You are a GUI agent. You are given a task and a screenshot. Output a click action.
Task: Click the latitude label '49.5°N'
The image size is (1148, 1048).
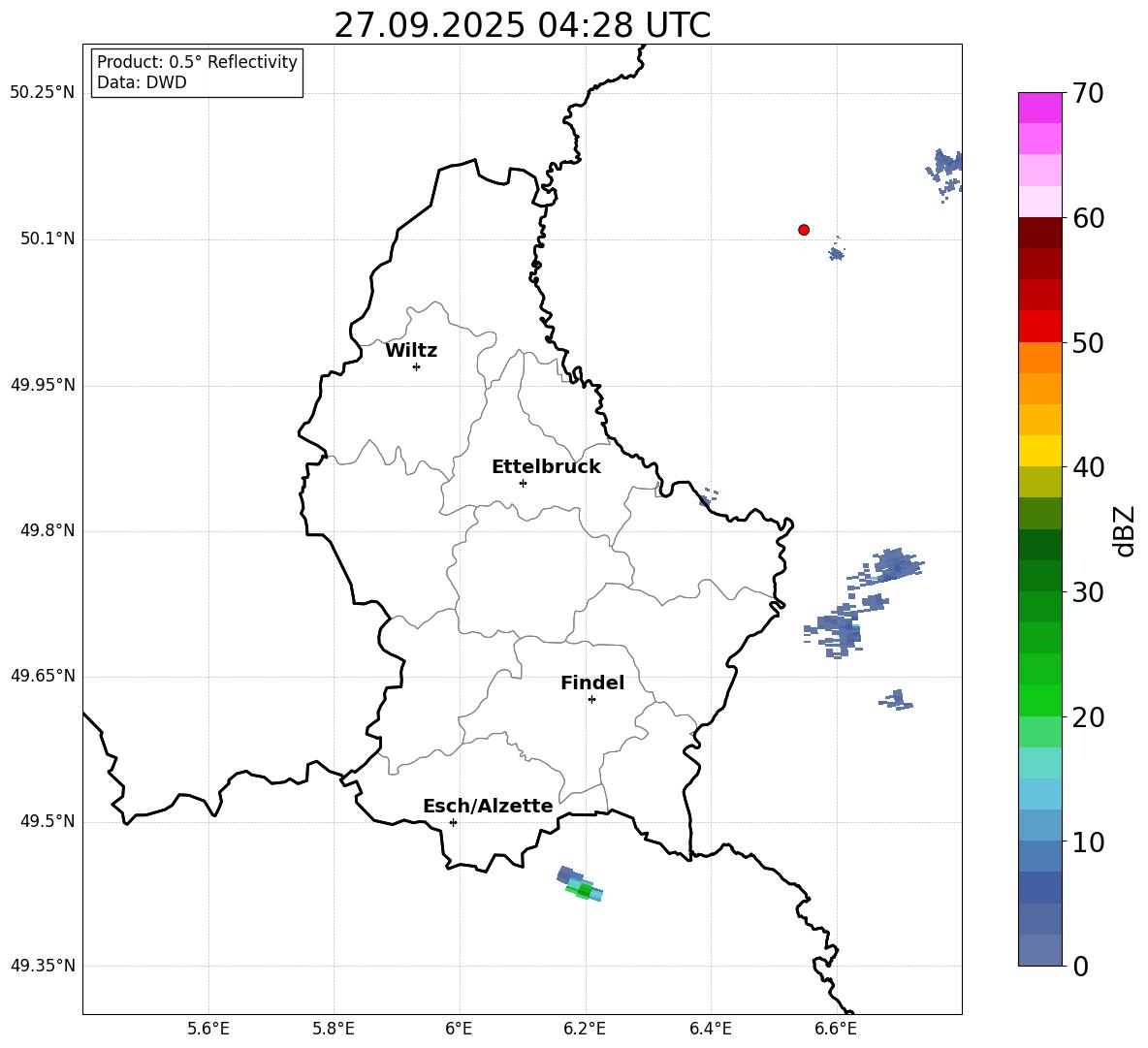coord(48,821)
